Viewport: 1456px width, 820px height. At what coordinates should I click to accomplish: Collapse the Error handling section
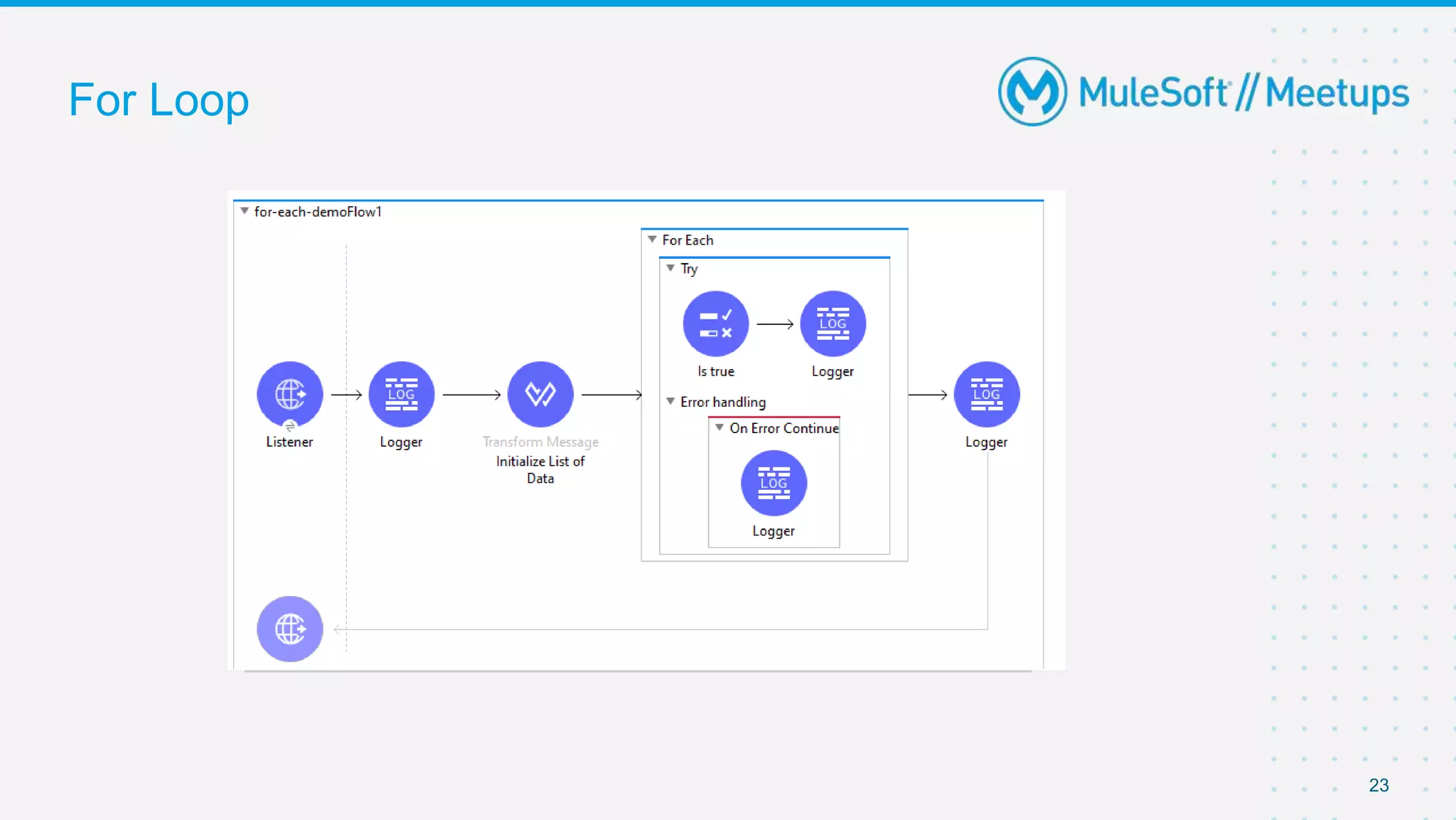click(x=670, y=401)
